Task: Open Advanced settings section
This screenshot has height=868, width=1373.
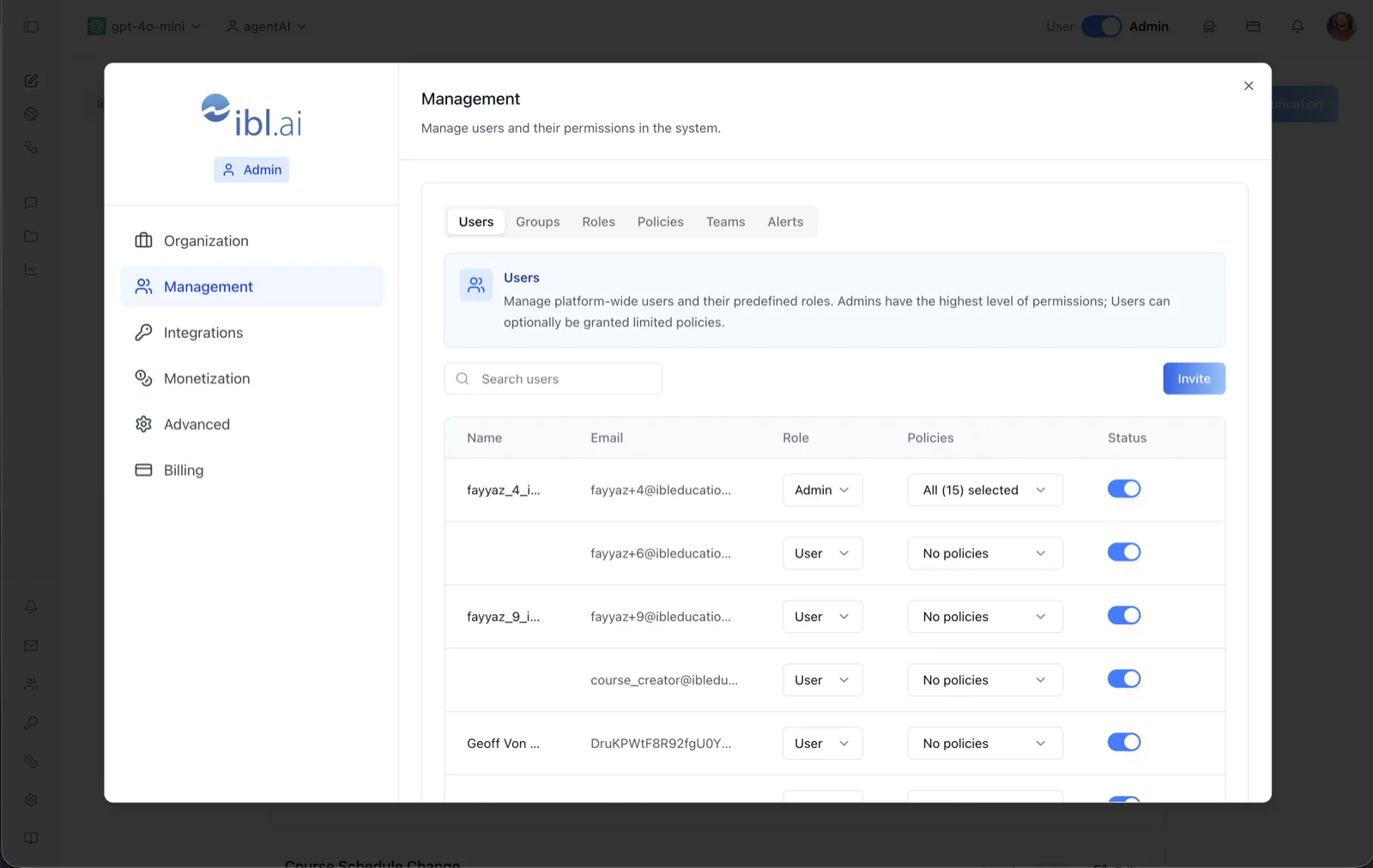Action: pos(251,425)
